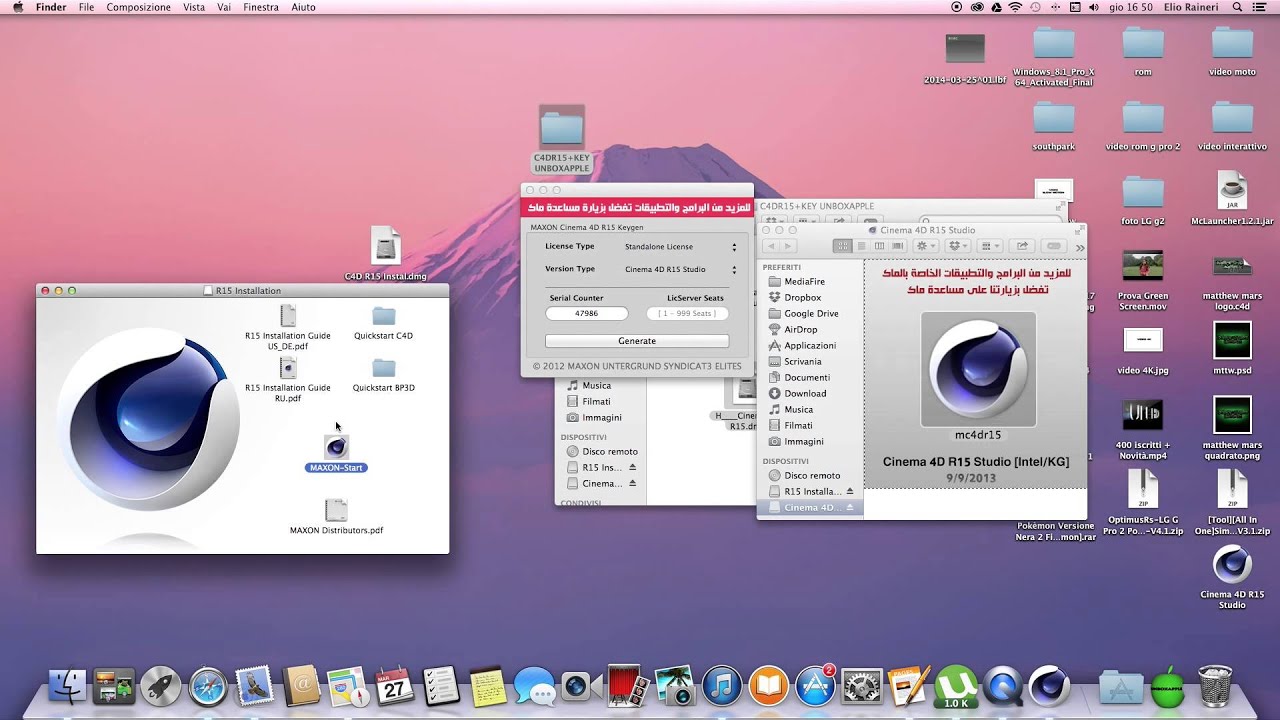Open the Version Type dropdown
Screen dimensions: 1280x720
[x=681, y=269]
